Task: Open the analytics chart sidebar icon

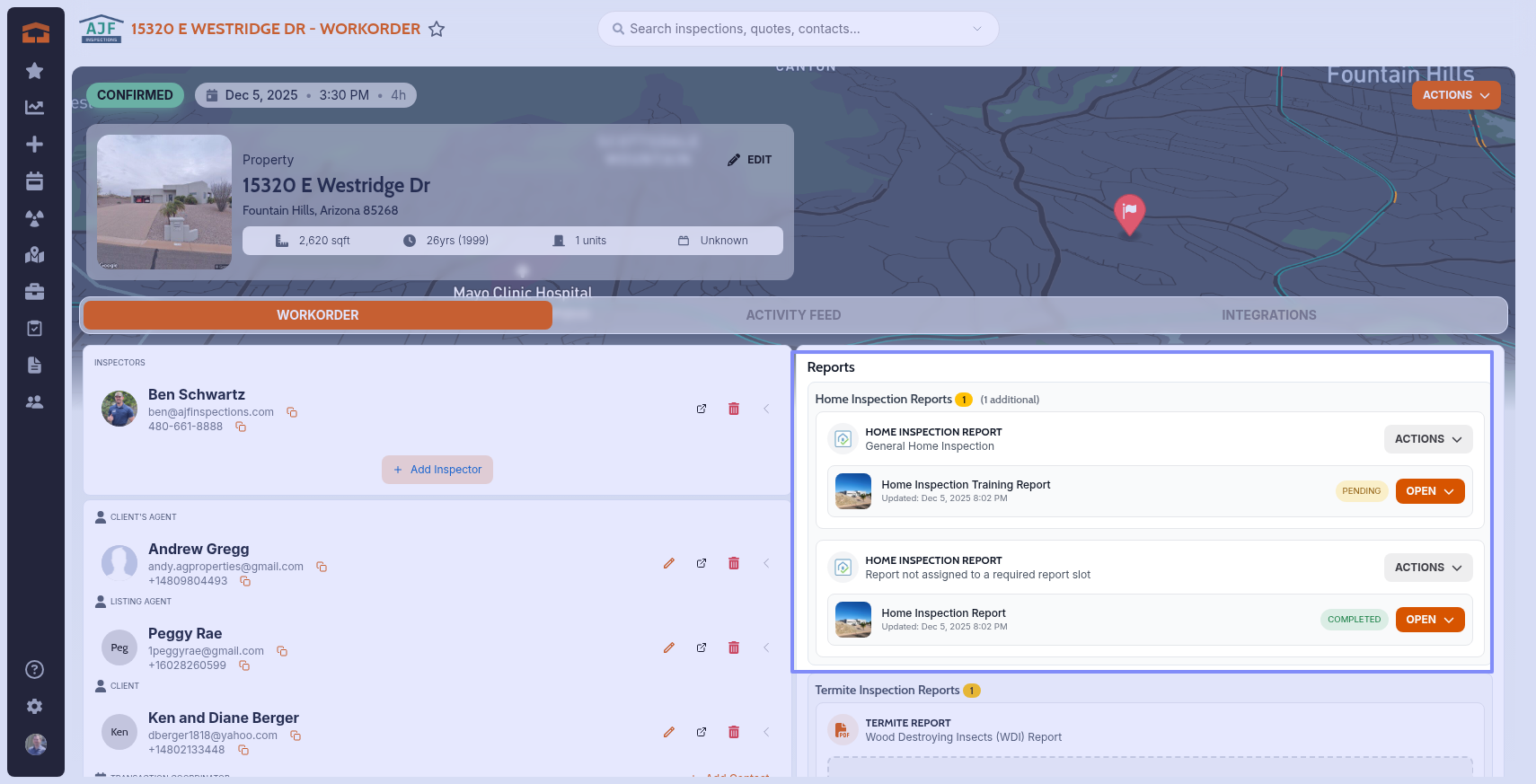Action: coord(35,108)
